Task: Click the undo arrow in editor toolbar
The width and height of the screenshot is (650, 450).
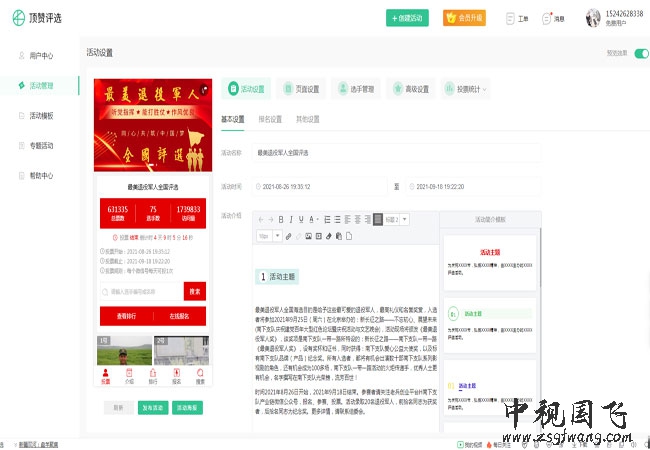Action: coord(259,219)
